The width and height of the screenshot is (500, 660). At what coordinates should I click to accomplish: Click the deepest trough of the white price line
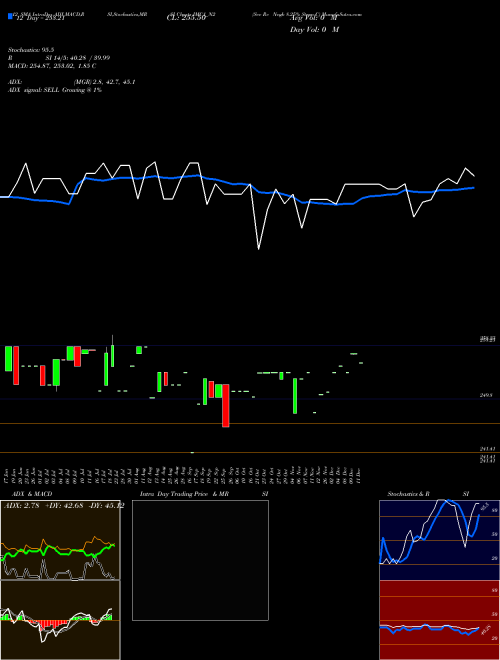[258, 249]
